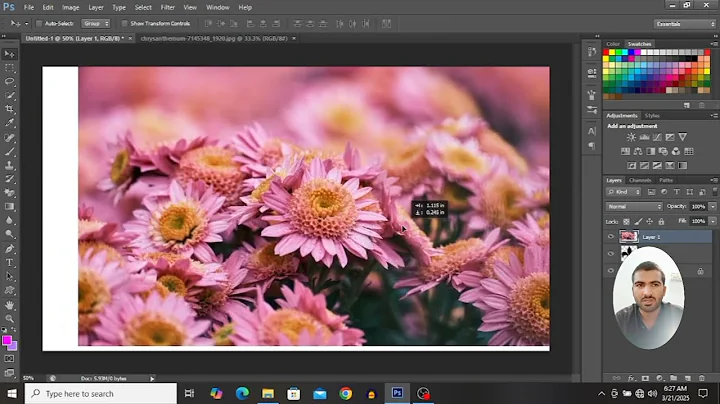This screenshot has width=720, height=404.
Task: Add a Curves adjustment
Action: [657, 137]
